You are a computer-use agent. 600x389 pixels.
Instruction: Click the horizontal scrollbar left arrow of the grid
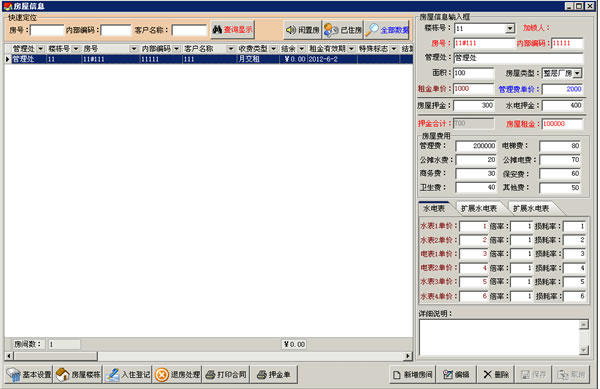pos(9,356)
